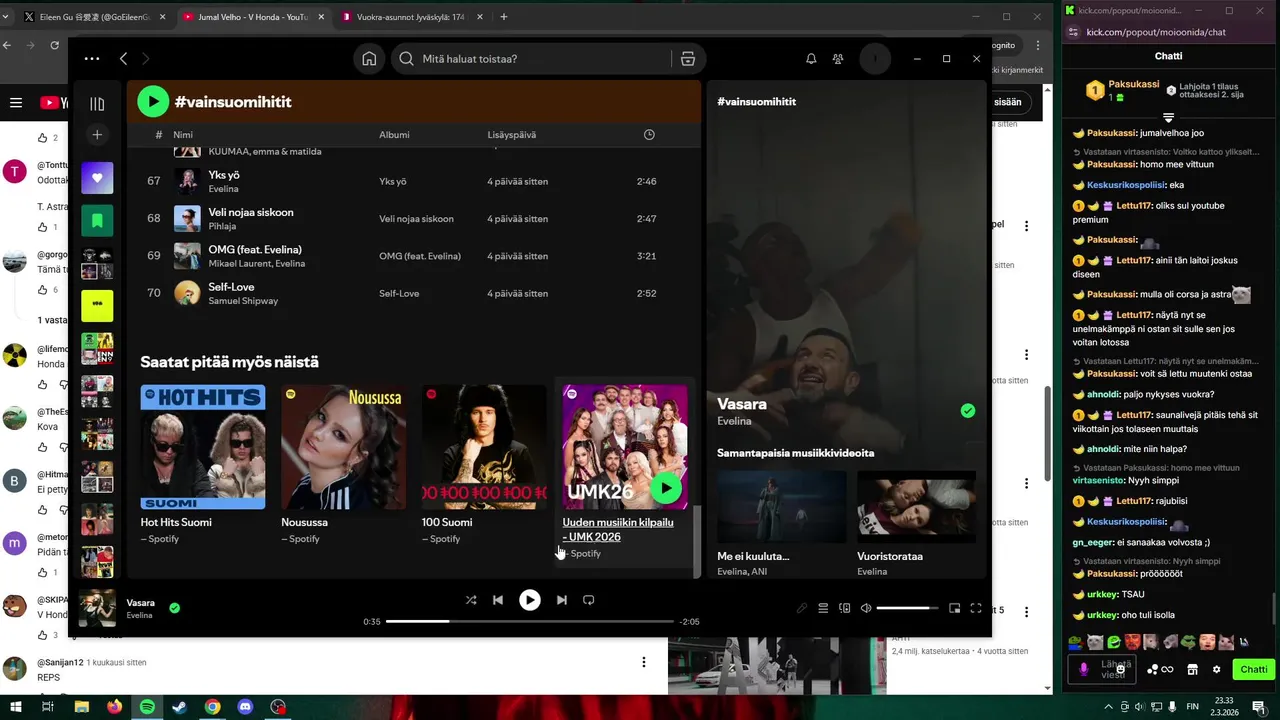Skip to the next track

click(x=562, y=600)
